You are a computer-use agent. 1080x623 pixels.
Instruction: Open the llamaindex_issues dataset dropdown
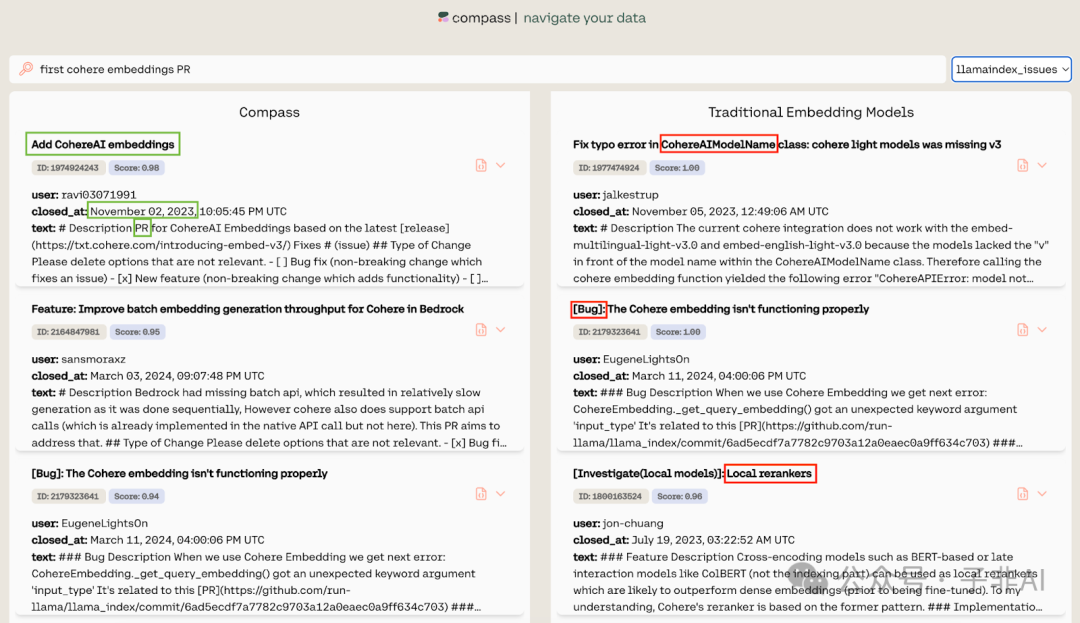point(1011,69)
